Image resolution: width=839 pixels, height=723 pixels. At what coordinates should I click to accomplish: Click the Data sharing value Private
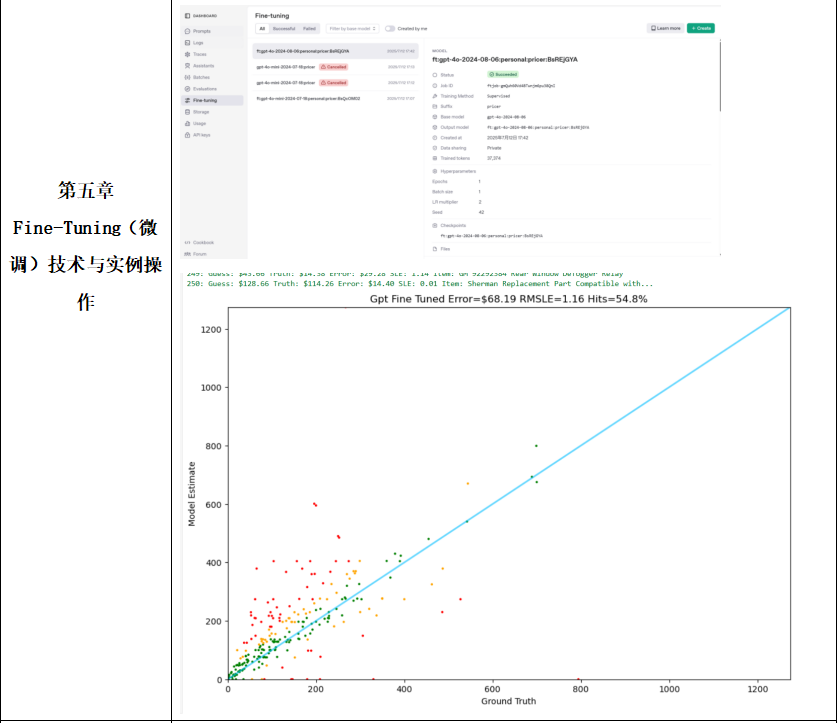494,148
